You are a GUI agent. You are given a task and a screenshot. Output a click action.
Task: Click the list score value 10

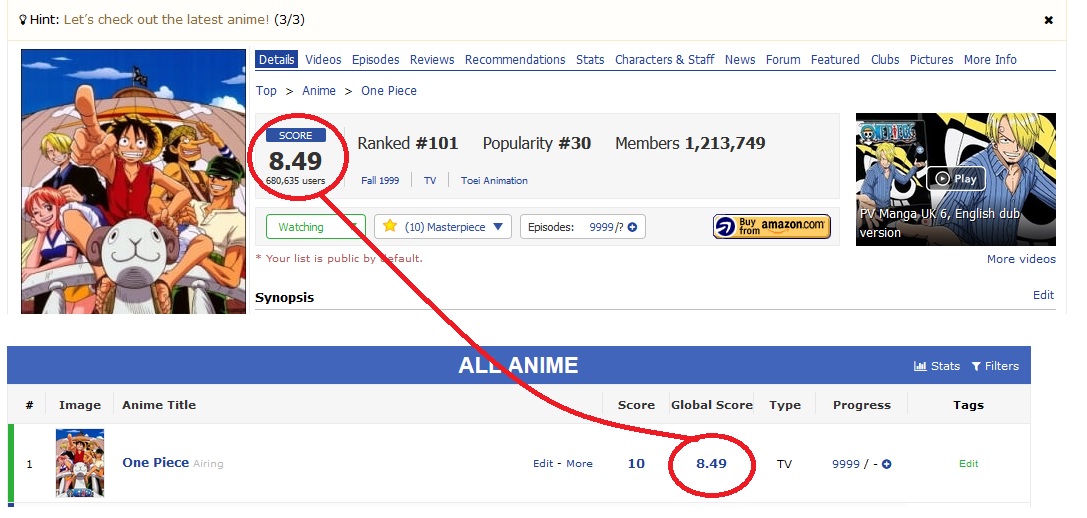pos(636,463)
